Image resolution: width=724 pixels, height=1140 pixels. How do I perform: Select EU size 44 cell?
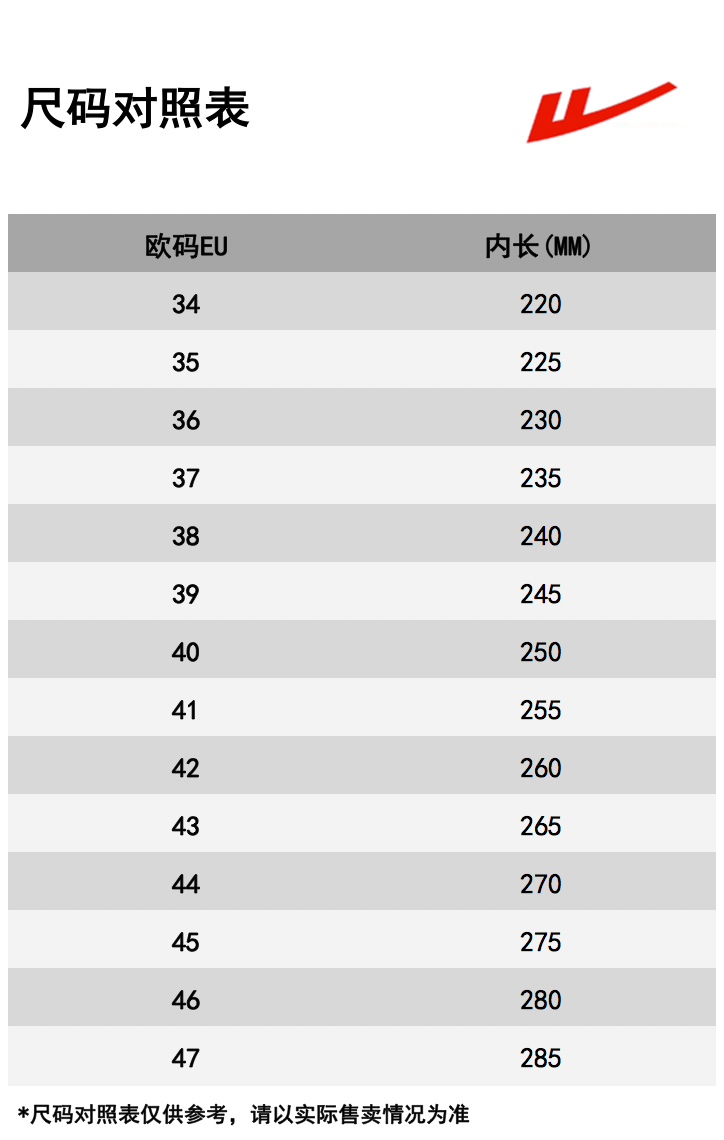(186, 884)
